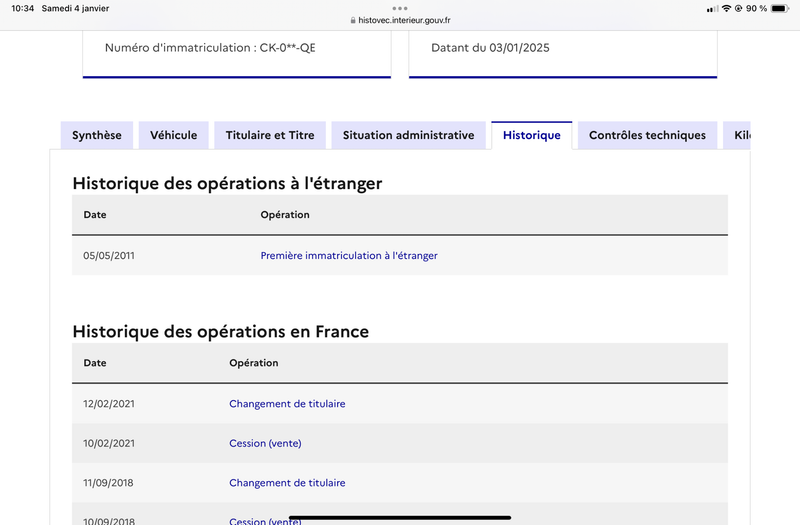The image size is (800, 525).
Task: Open Cession (vente) dated 10/09/2018
Action: (x=265, y=521)
